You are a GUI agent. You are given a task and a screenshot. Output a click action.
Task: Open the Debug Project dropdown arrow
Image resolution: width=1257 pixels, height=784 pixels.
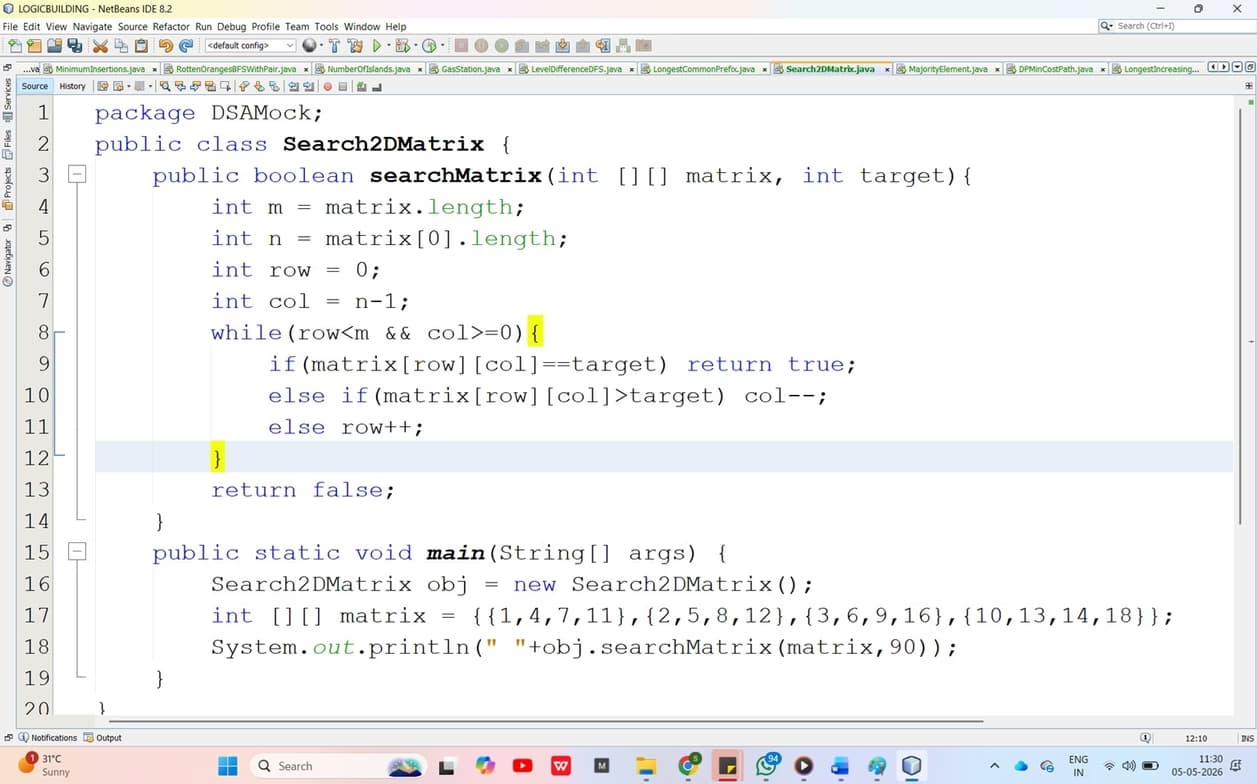(x=415, y=46)
